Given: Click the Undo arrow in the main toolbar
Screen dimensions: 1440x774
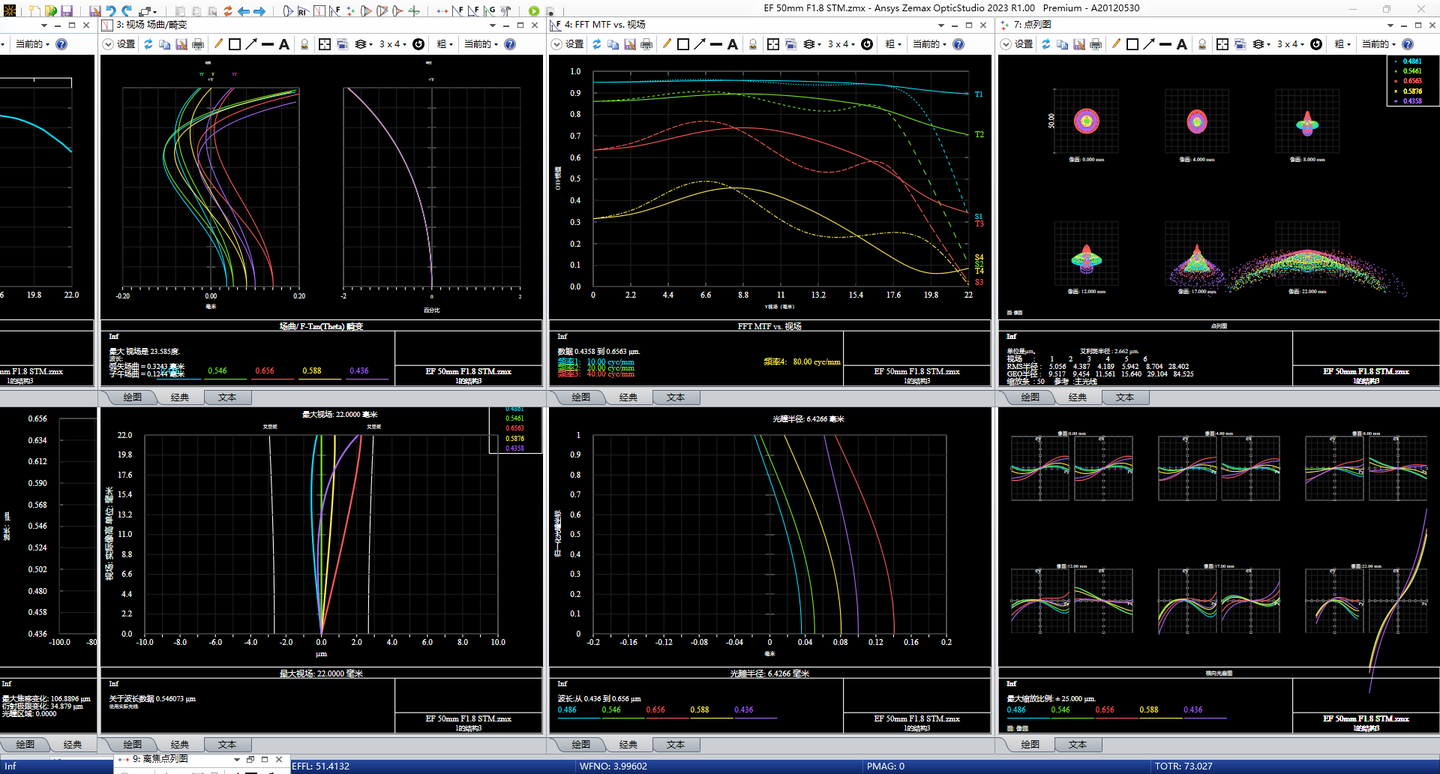Looking at the screenshot, I should 112,11.
